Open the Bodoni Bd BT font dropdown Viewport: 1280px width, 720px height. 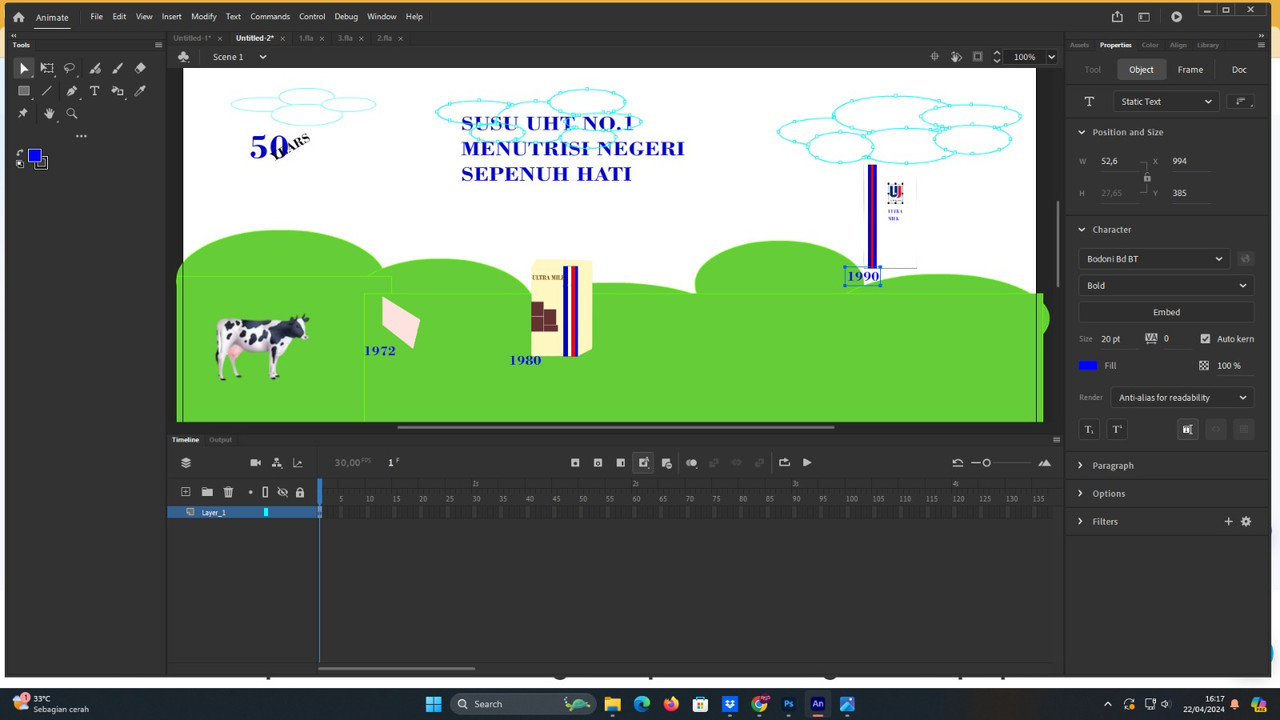[1155, 259]
